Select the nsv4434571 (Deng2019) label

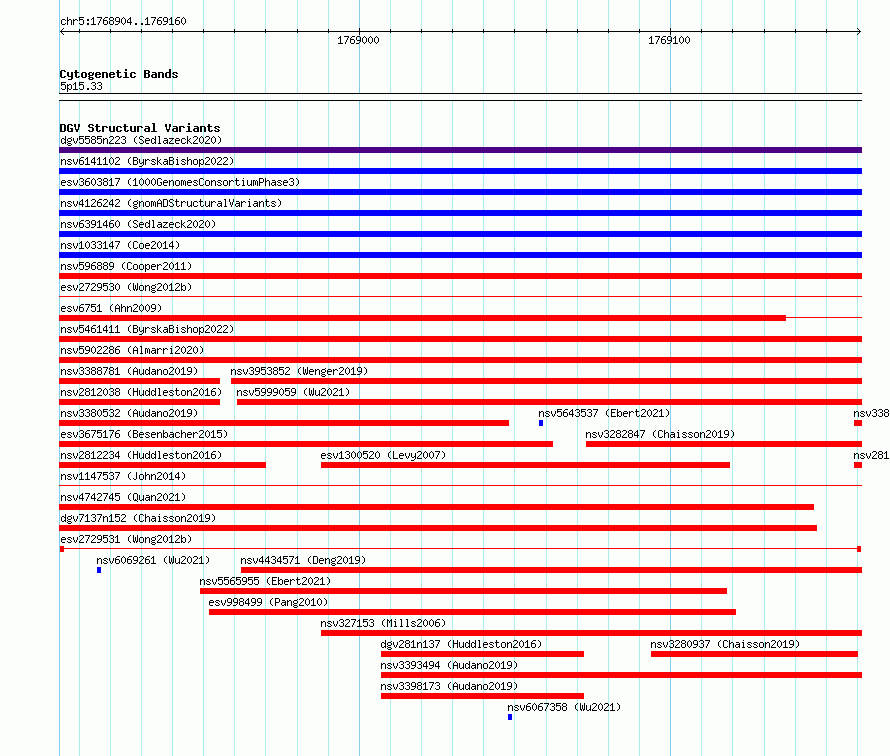(303, 560)
